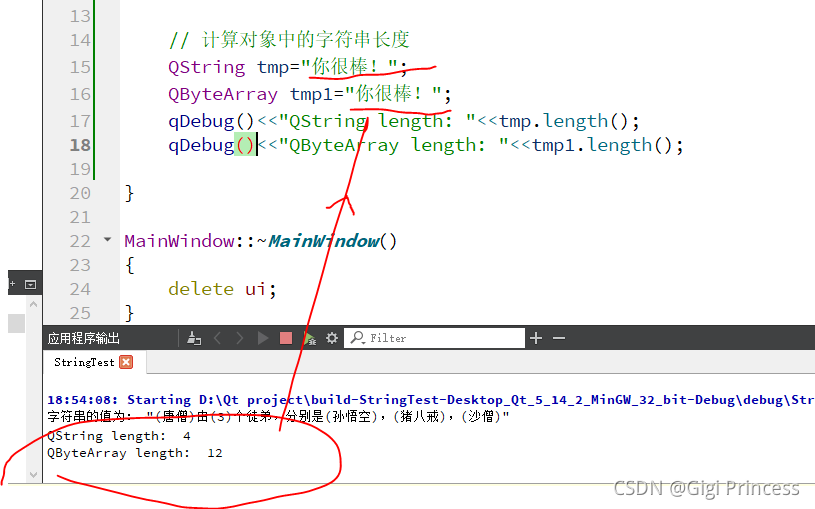Click the green comment on line 14
Screen dimensions: 815x509
pyautogui.click(x=290, y=40)
